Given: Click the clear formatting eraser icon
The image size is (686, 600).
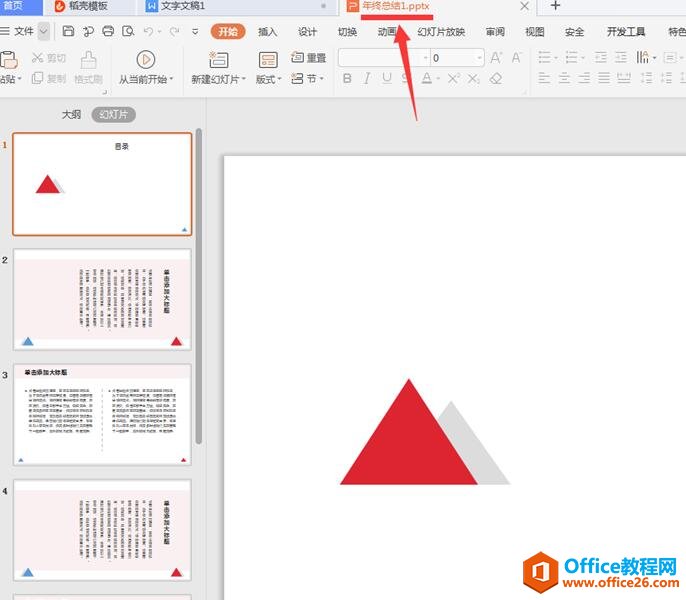Looking at the screenshot, I should pos(496,79).
